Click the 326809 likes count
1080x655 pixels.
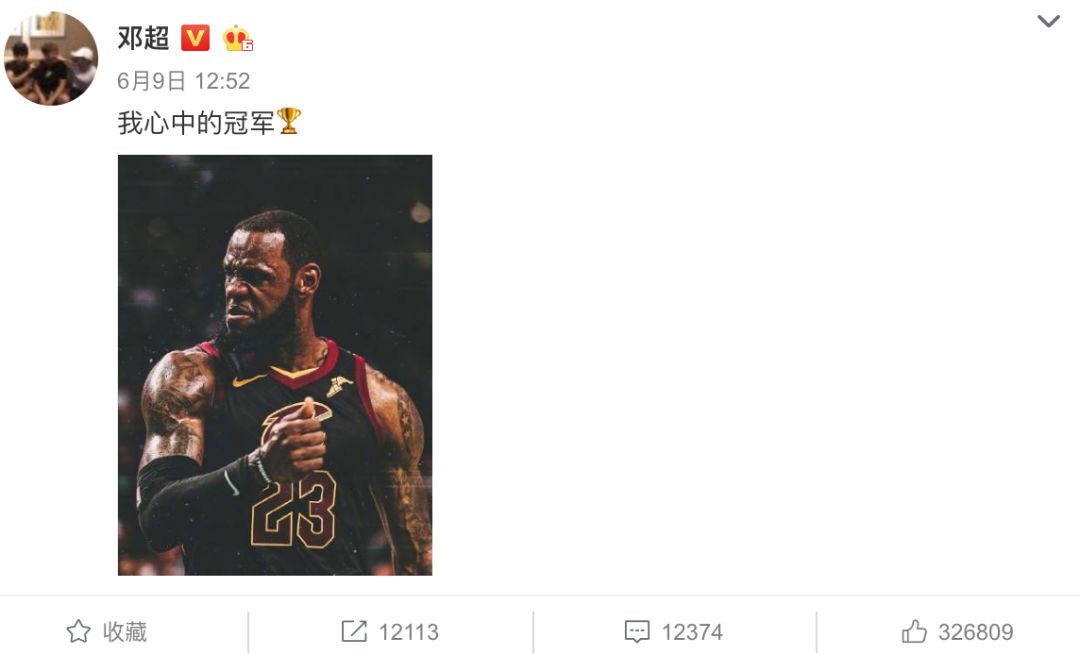click(x=975, y=632)
